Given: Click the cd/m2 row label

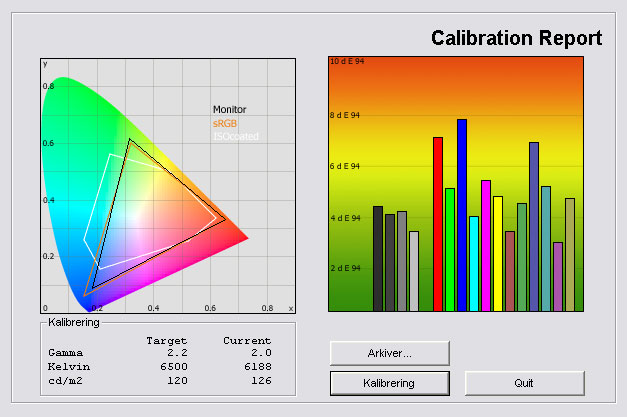Looking at the screenshot, I should tap(65, 381).
